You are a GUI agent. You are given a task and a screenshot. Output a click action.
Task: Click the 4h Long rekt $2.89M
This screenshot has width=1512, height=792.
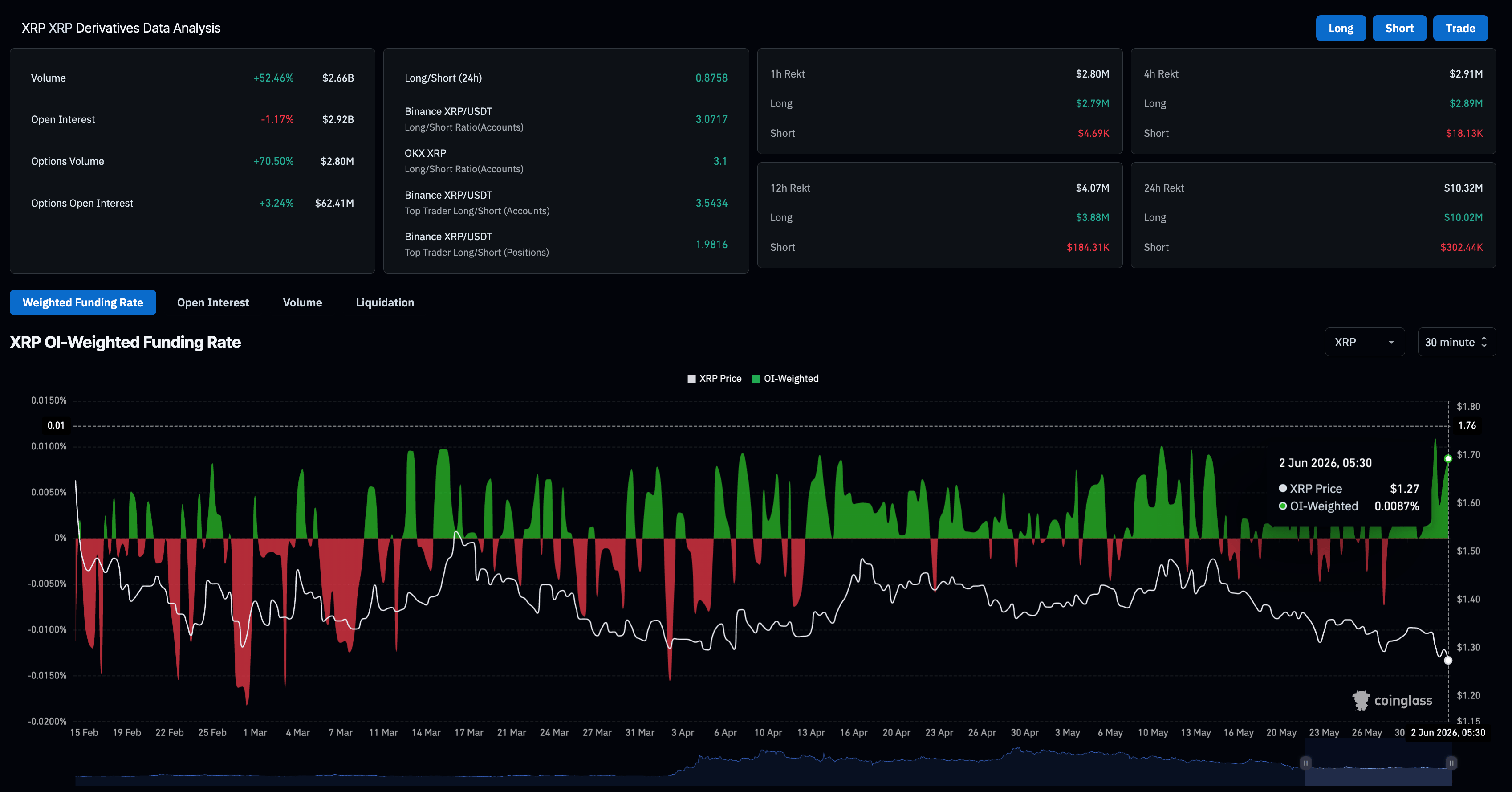(x=1466, y=103)
